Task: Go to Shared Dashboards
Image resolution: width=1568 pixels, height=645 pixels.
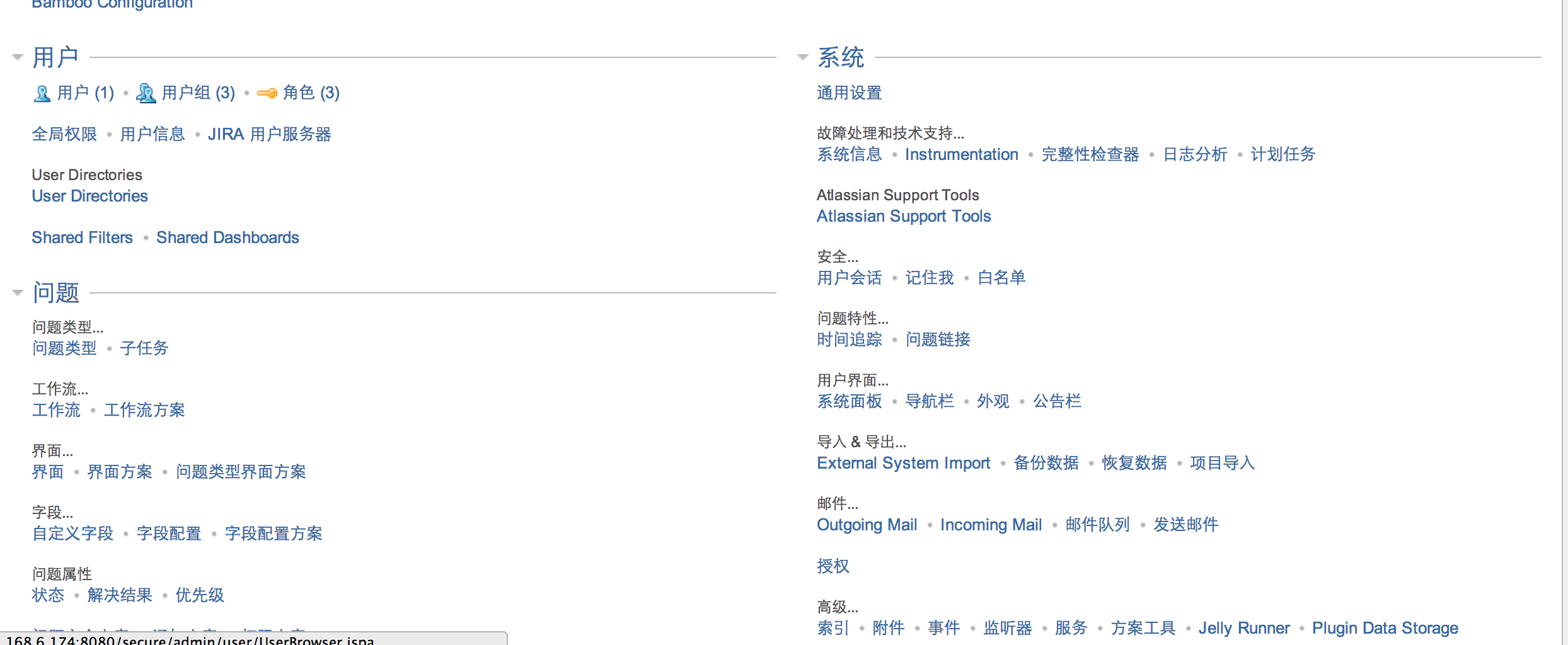Action: [x=228, y=237]
